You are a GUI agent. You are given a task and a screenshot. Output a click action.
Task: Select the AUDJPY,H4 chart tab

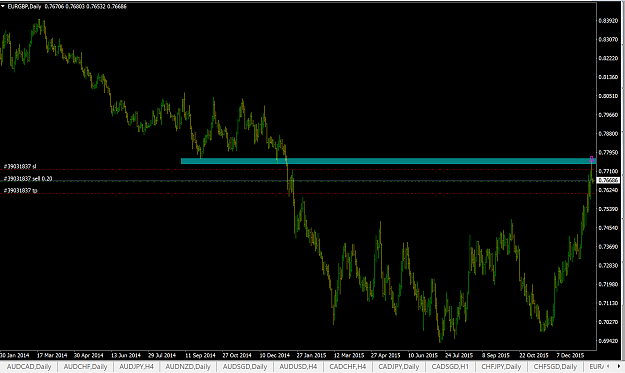click(x=136, y=367)
